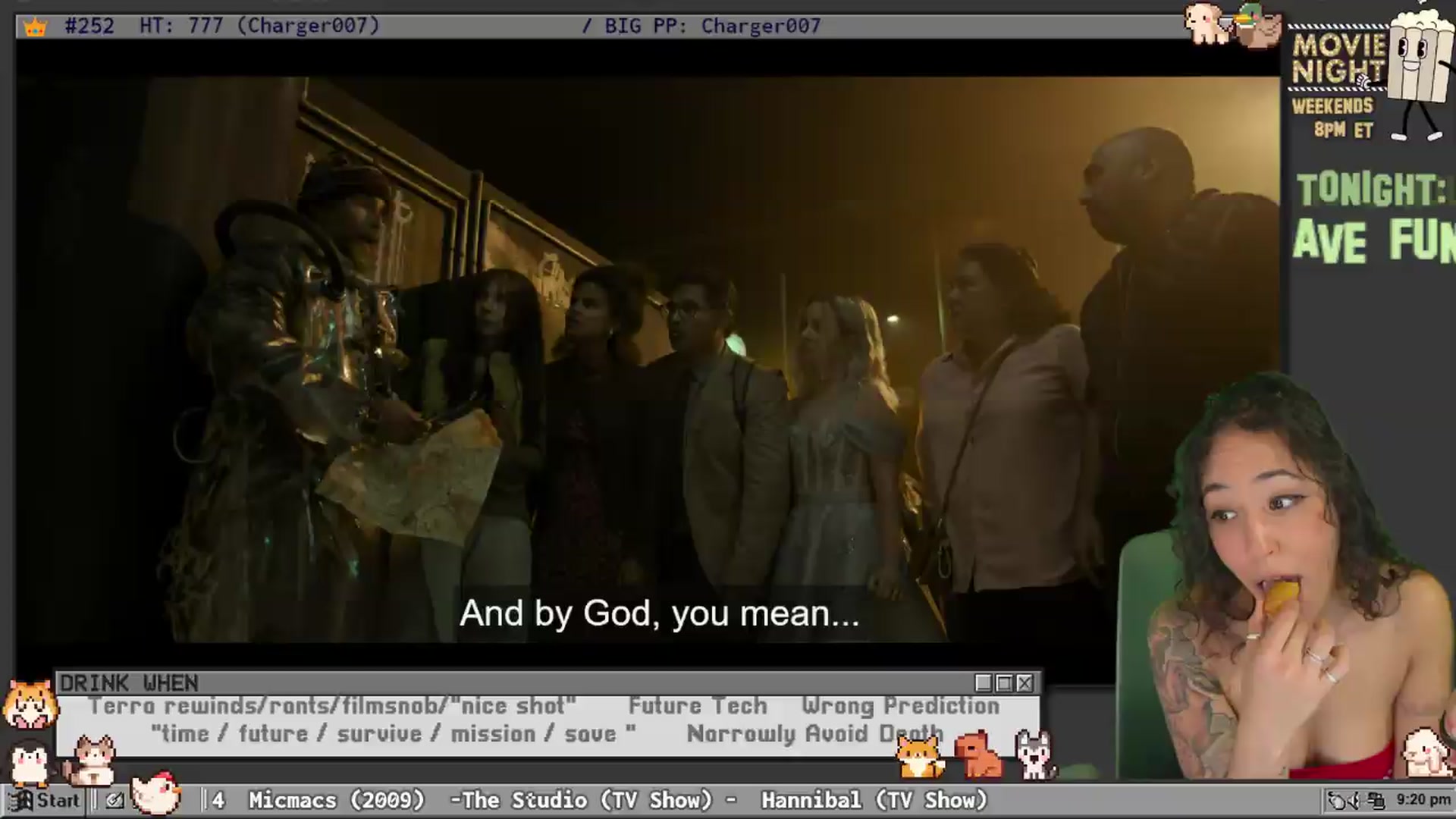This screenshot has height=819, width=1456.
Task: Click 'The Studio (TV Show)' in ticker
Action: point(588,800)
